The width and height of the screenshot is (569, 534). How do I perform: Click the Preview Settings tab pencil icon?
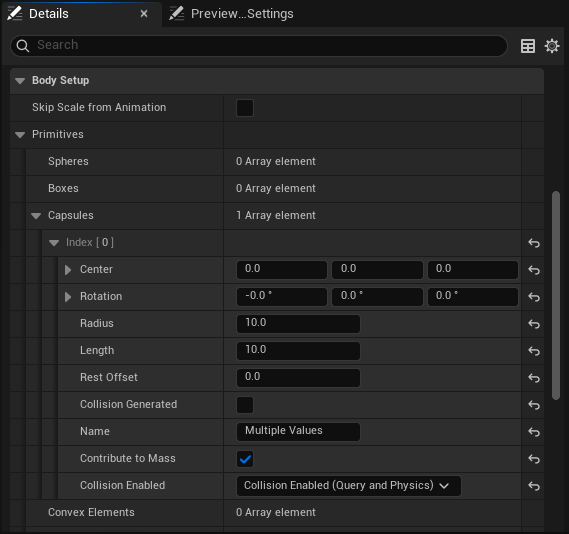(x=176, y=14)
